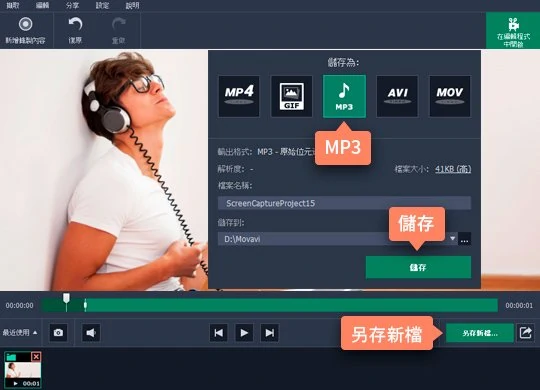The image size is (540, 390).
Task: Open the file size quality link 41KB
Action: (x=453, y=169)
